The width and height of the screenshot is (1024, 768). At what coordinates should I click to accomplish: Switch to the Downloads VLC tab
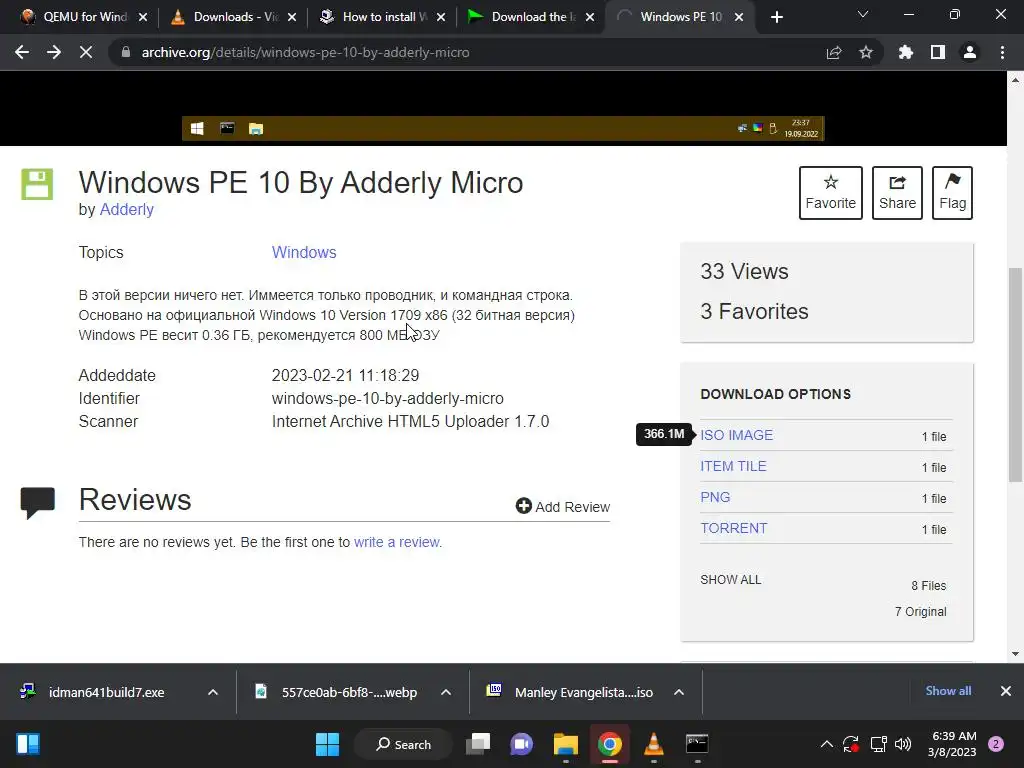(x=232, y=17)
